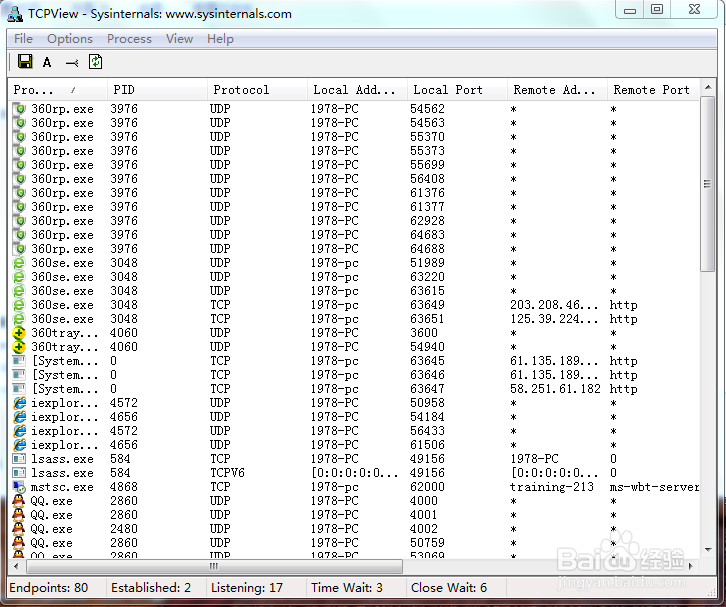Select the 1978-PC remote address of lsass.exe
The width and height of the screenshot is (726, 607).
click(x=534, y=459)
